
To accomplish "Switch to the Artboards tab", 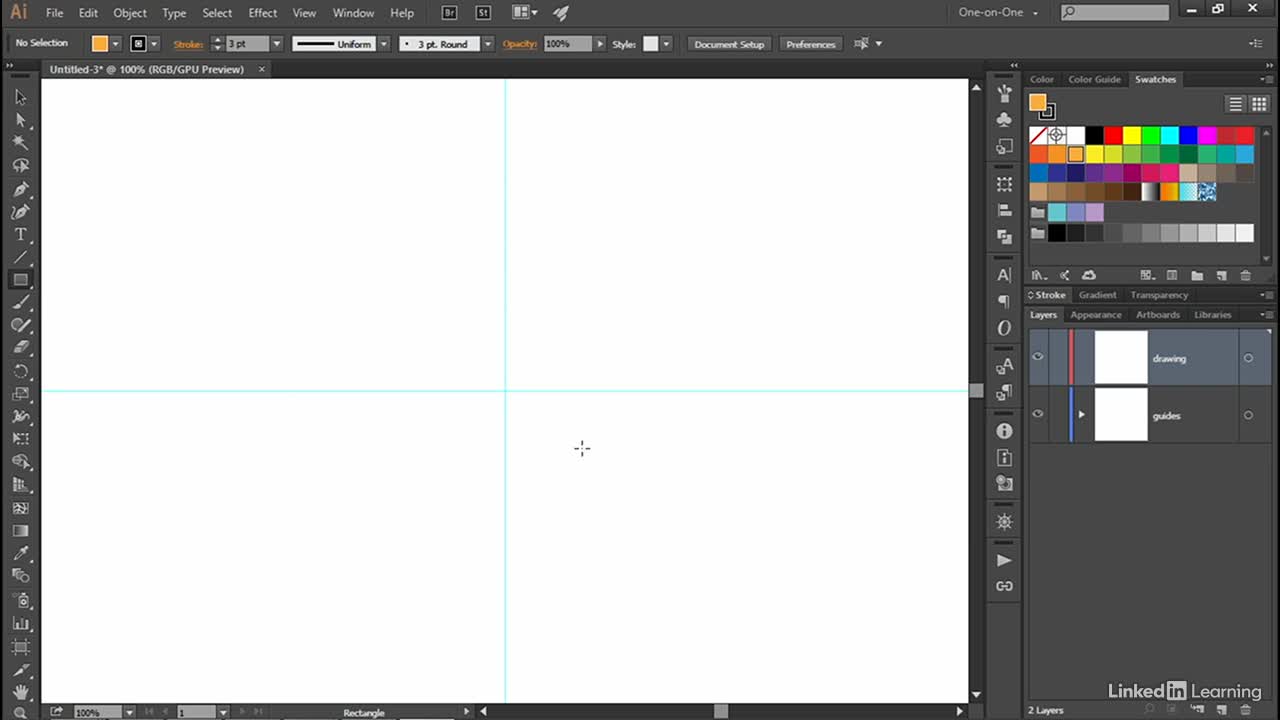I will click(x=1158, y=314).
